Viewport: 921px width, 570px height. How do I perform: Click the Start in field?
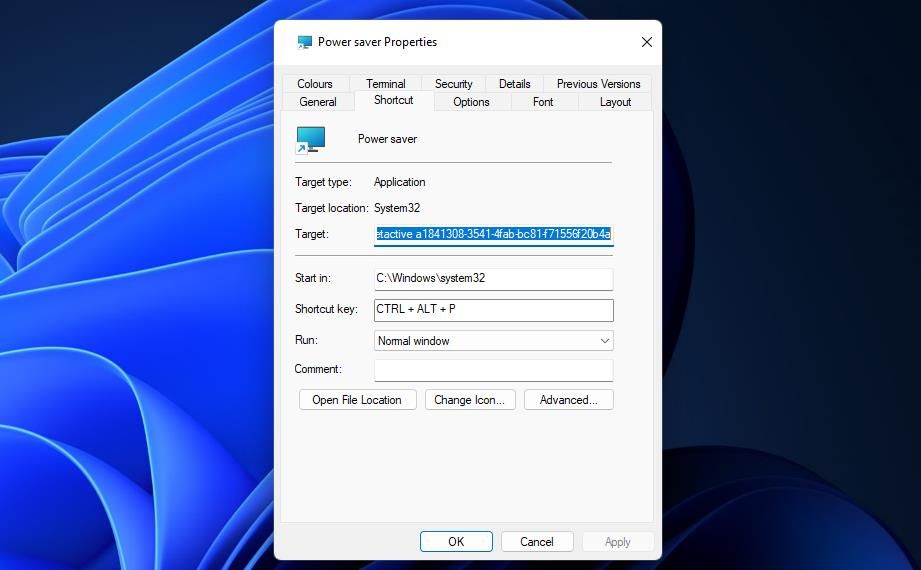pyautogui.click(x=493, y=279)
